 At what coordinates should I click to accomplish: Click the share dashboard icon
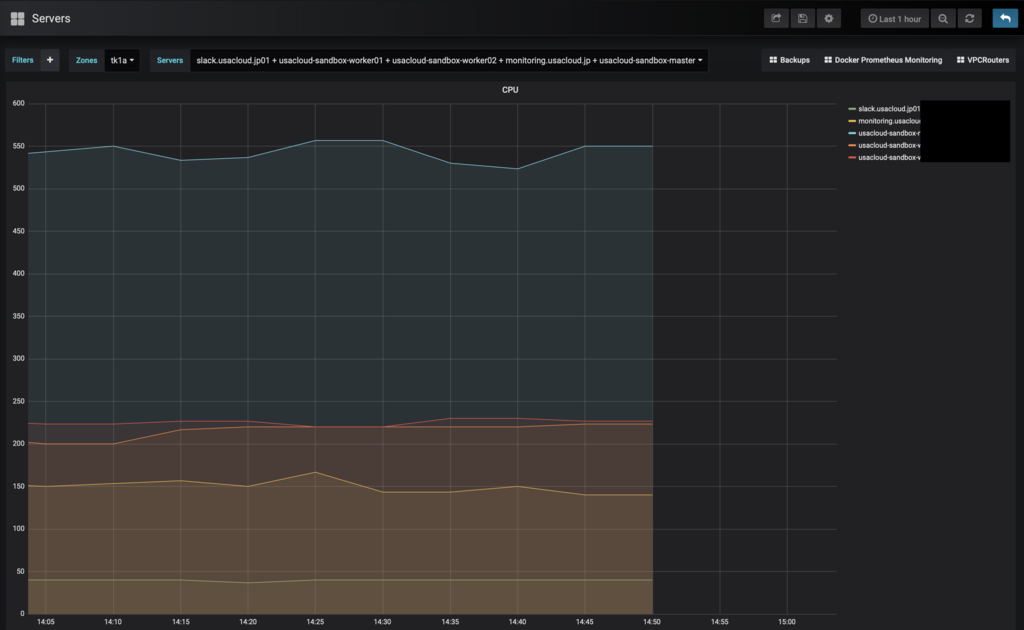point(776,18)
